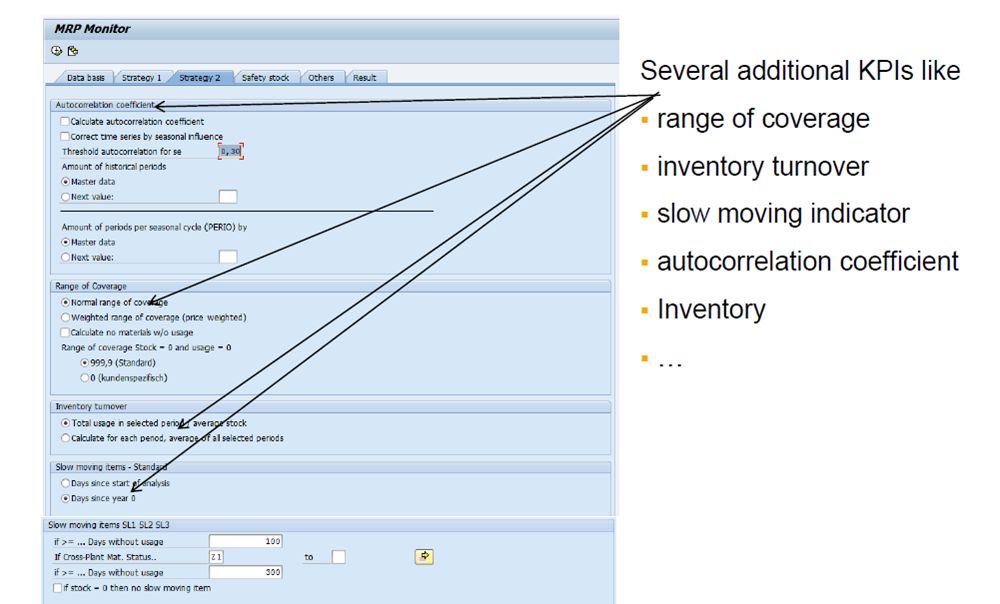Click the multiple selection arrow beside Cross-Plant Mat. Status
1000x604 pixels.
coord(423,556)
